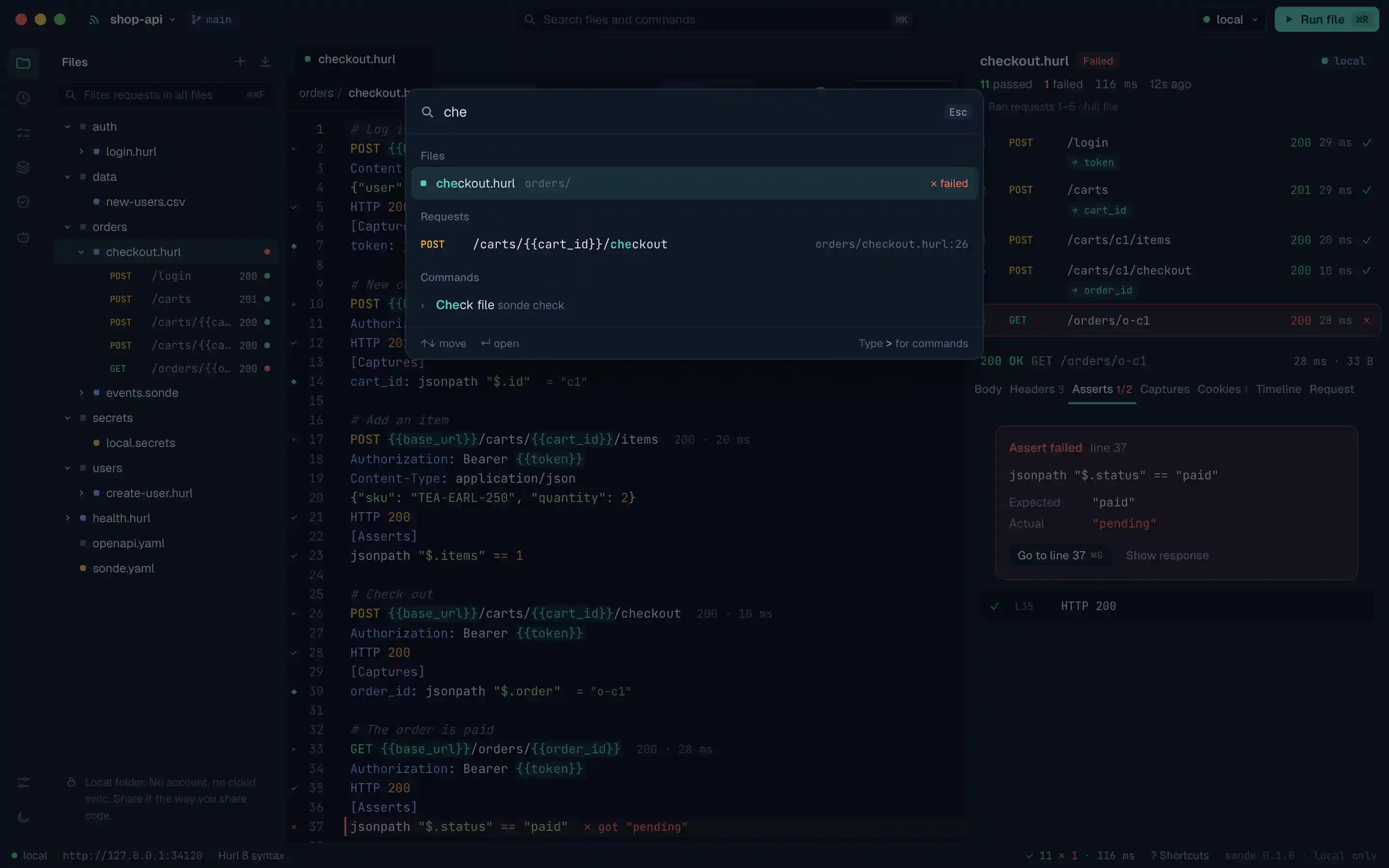Select checkout.hurl result in palette Files
The width and height of the screenshot is (1389, 868).
click(x=694, y=183)
